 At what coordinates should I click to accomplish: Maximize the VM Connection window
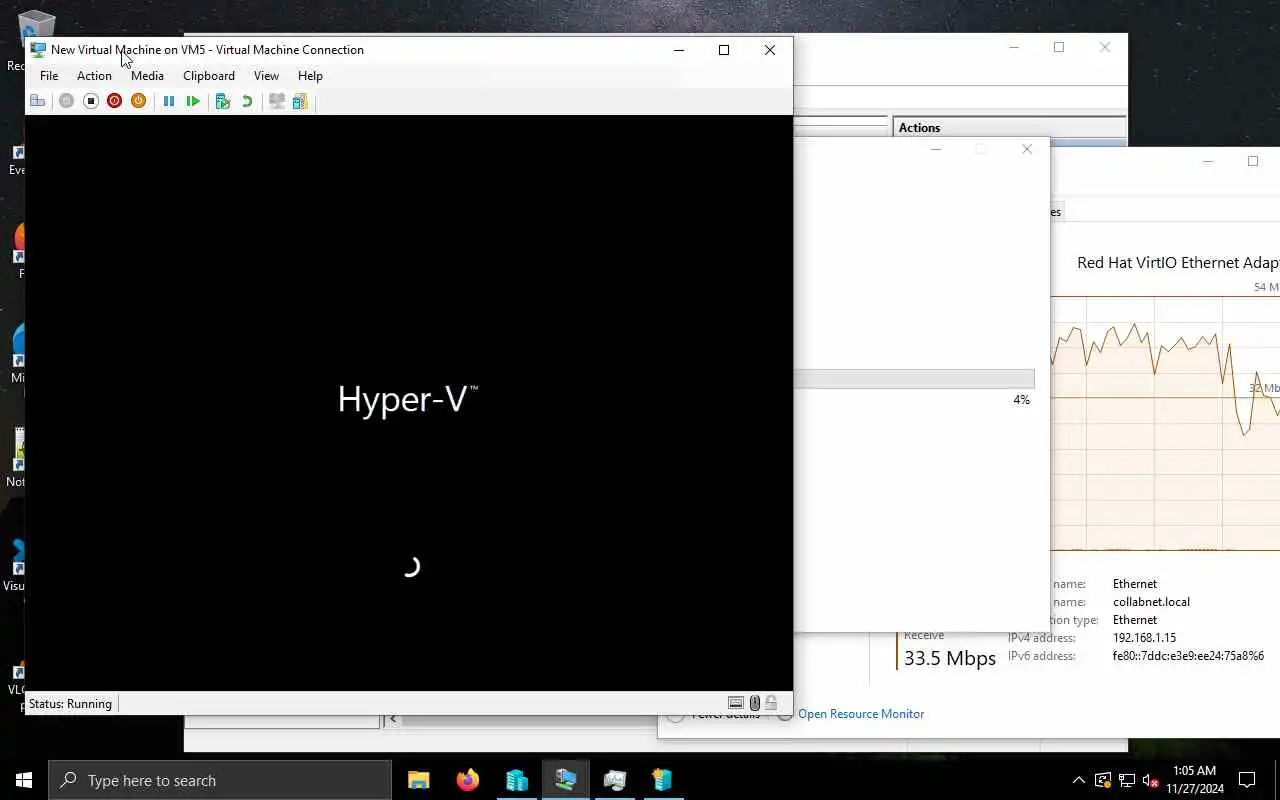tap(724, 50)
